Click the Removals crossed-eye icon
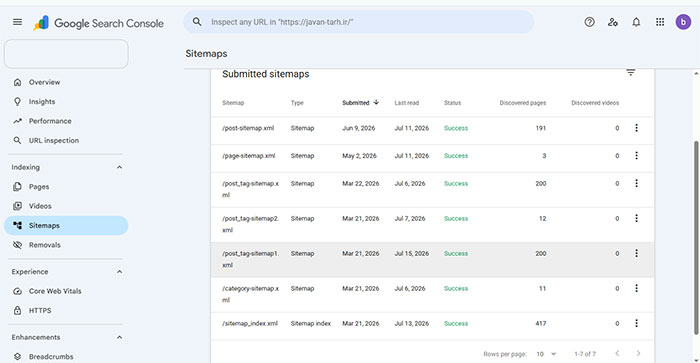The image size is (700, 363). point(17,245)
